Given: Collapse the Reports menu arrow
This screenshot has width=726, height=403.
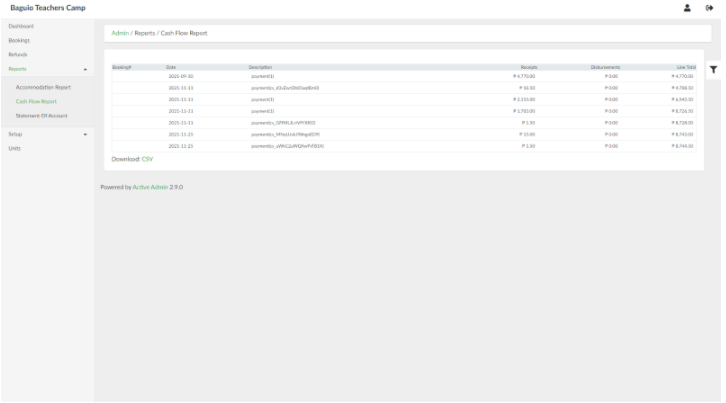Looking at the screenshot, I should [85, 69].
